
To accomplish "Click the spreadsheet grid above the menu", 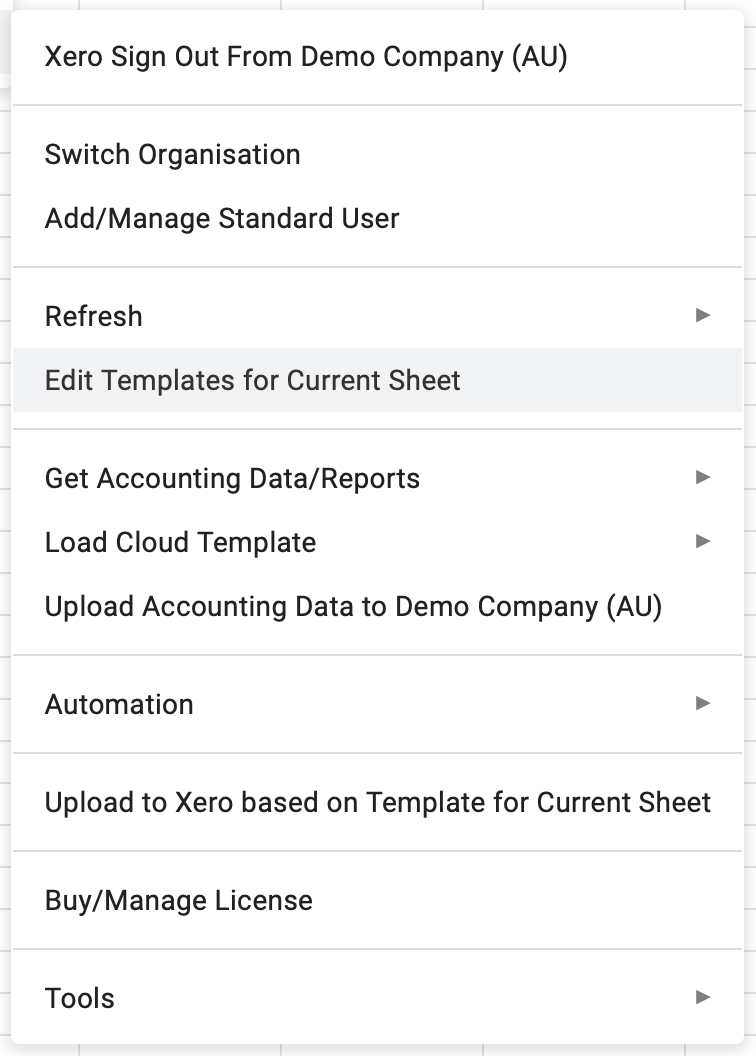I will 378,4.
